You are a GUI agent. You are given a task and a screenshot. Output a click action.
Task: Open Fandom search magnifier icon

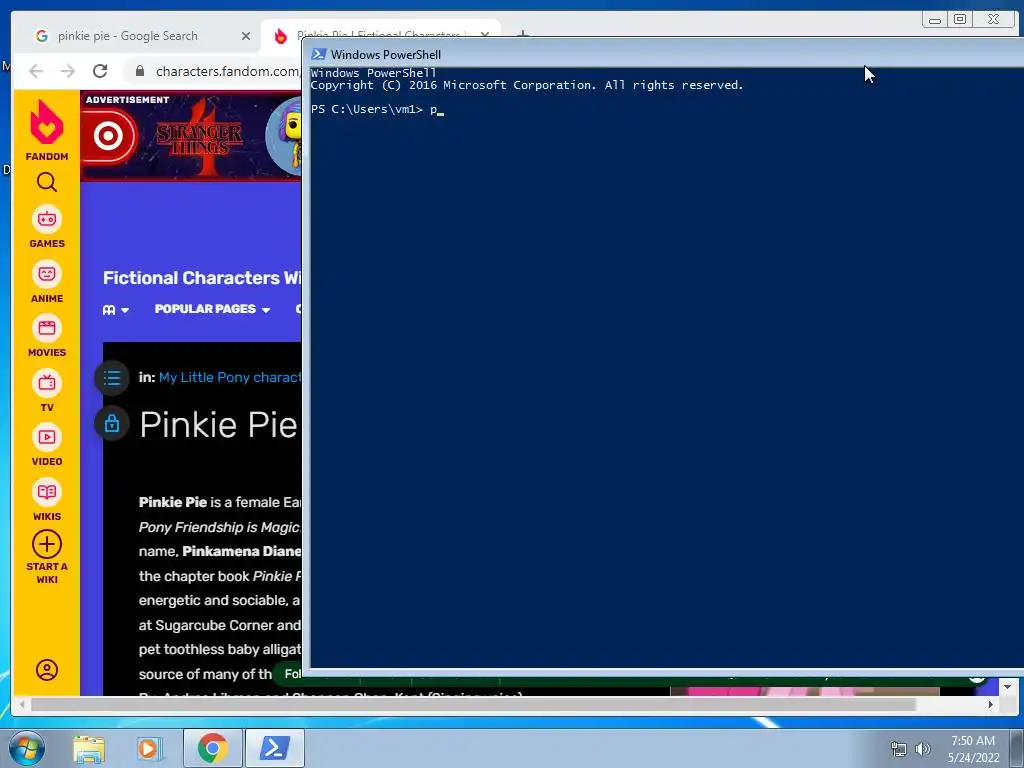47,182
